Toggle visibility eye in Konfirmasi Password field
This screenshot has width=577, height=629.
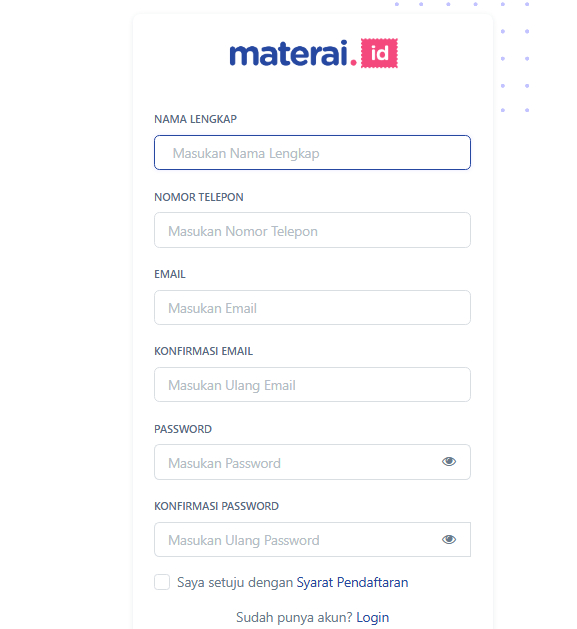click(x=449, y=540)
